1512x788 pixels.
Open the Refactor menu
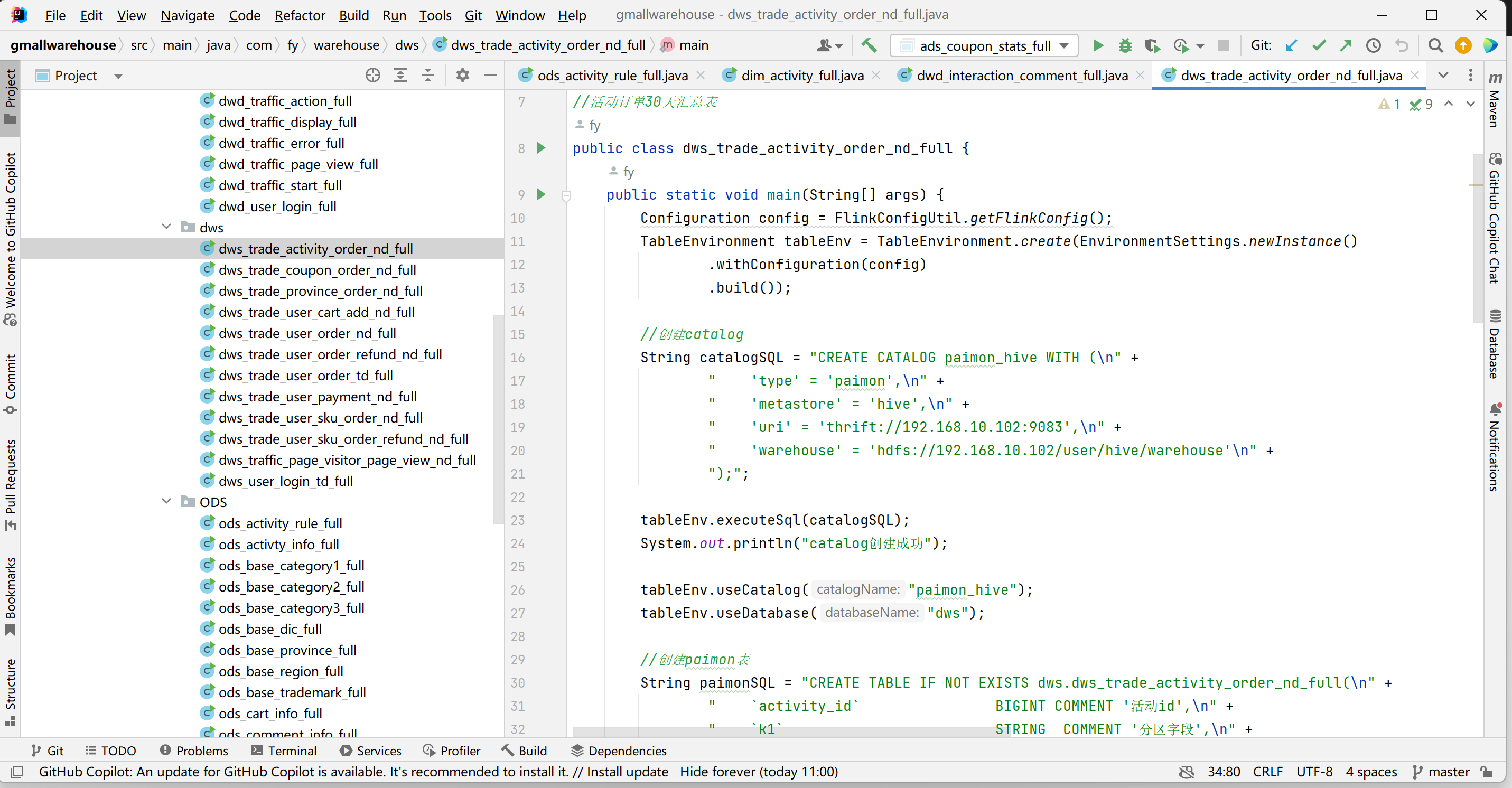click(x=300, y=15)
